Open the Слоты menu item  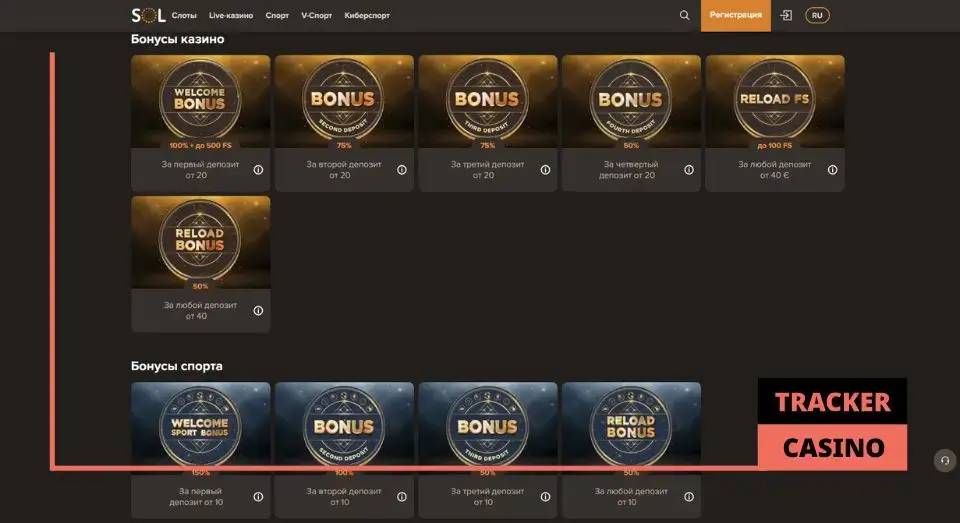click(184, 15)
